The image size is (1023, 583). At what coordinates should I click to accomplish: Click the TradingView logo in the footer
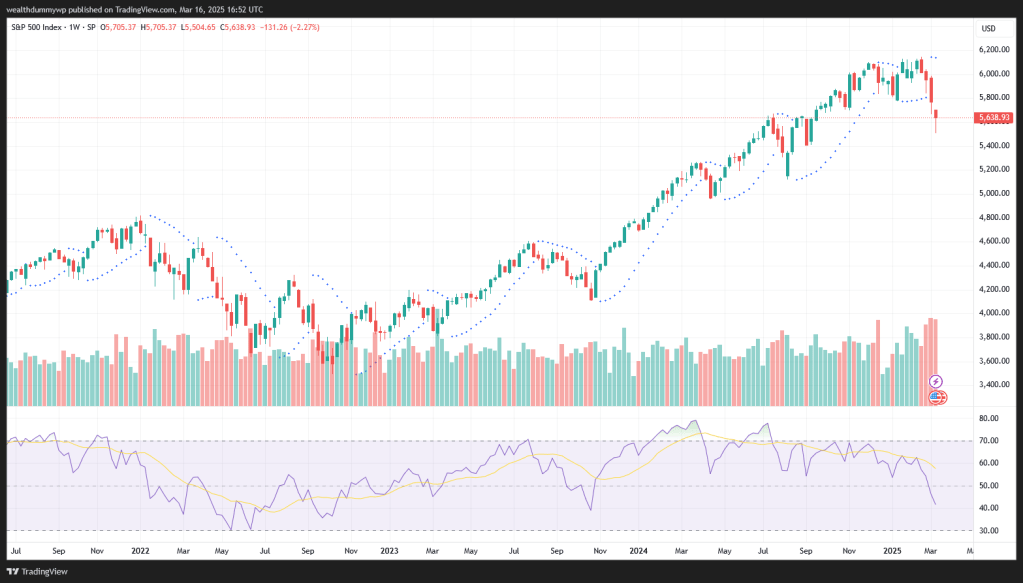point(41,571)
